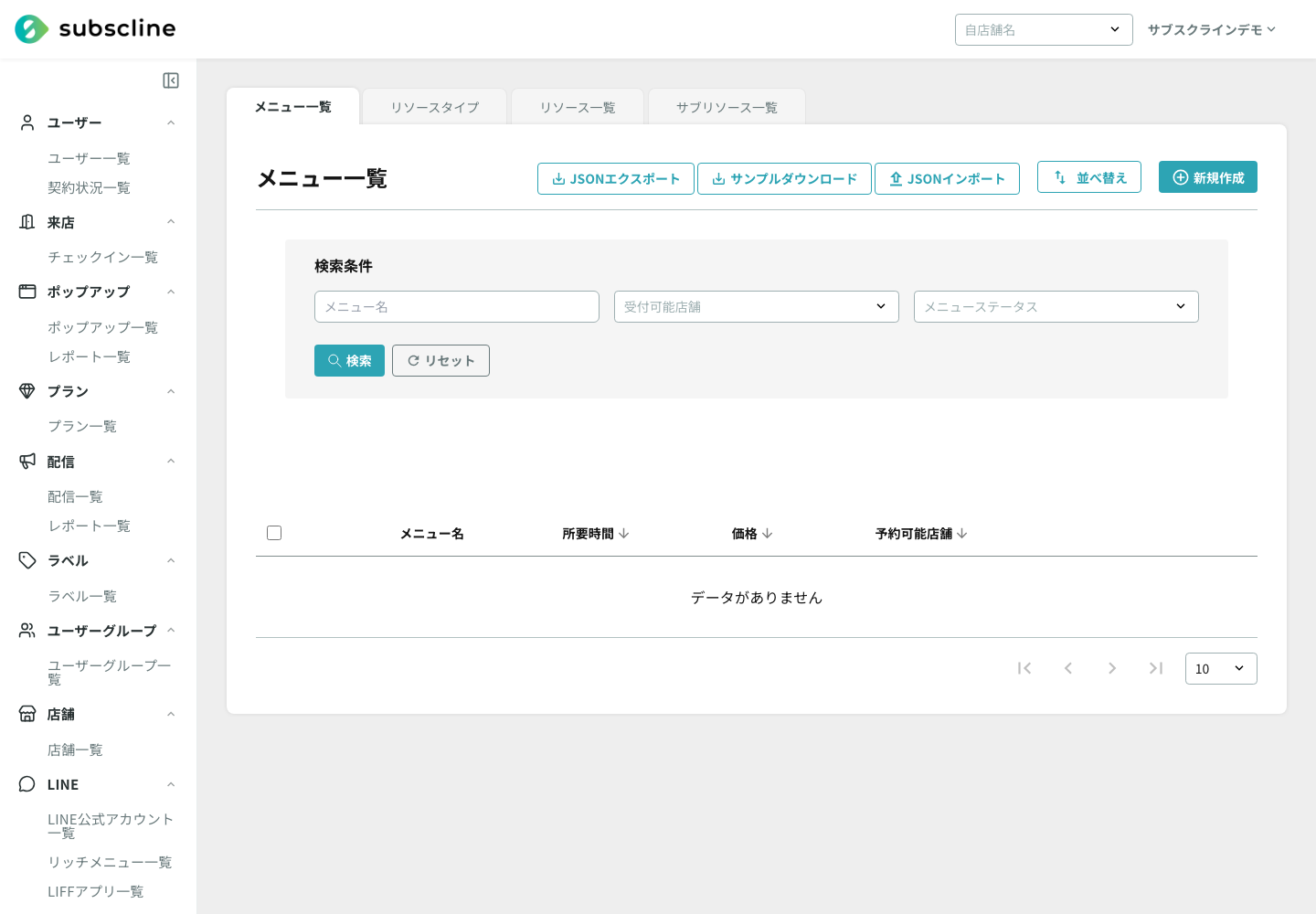This screenshot has height=914, width=1316.
Task: Open ラベル一覧 in sidebar
Action: click(x=82, y=596)
